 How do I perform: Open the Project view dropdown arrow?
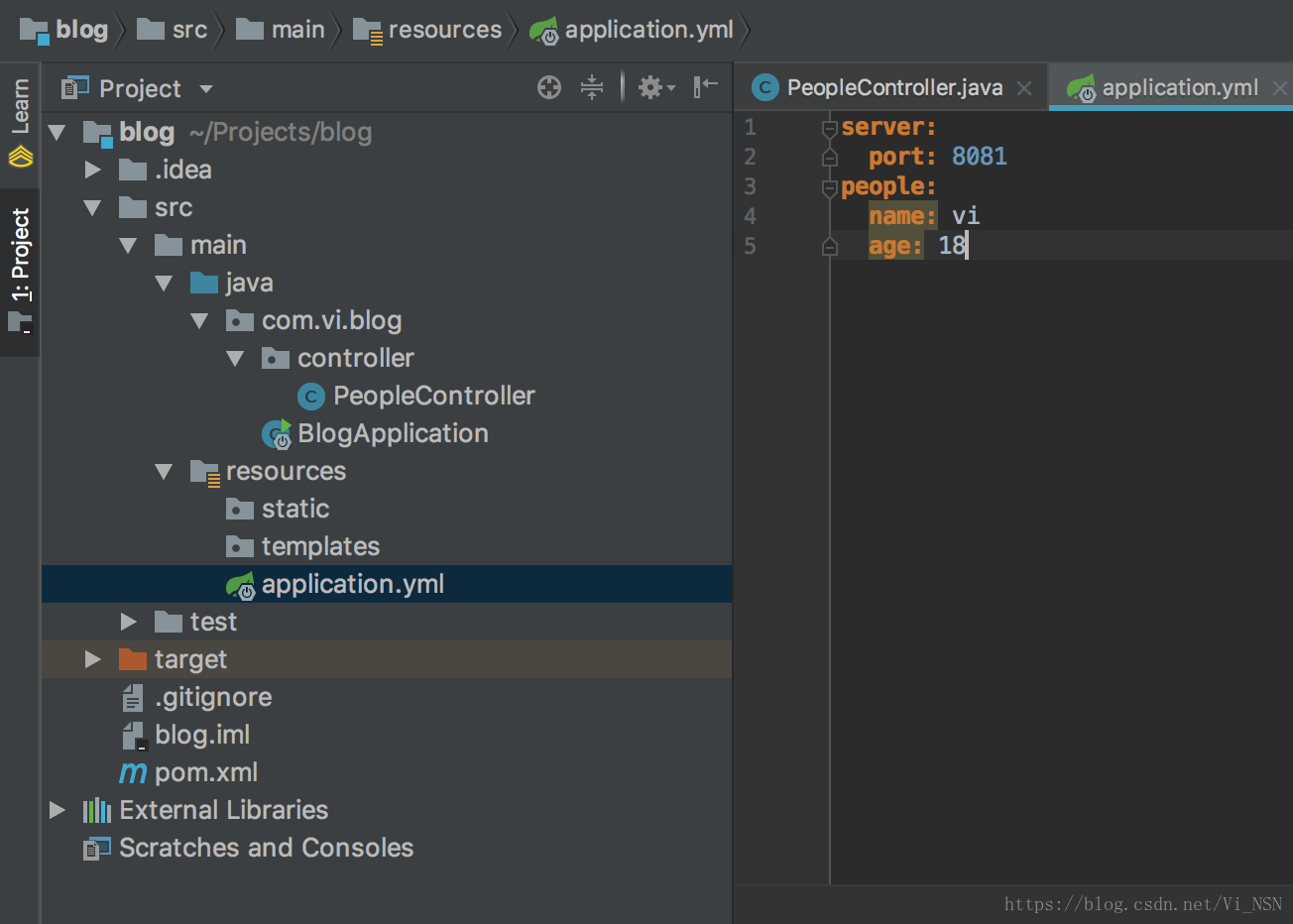click(206, 89)
